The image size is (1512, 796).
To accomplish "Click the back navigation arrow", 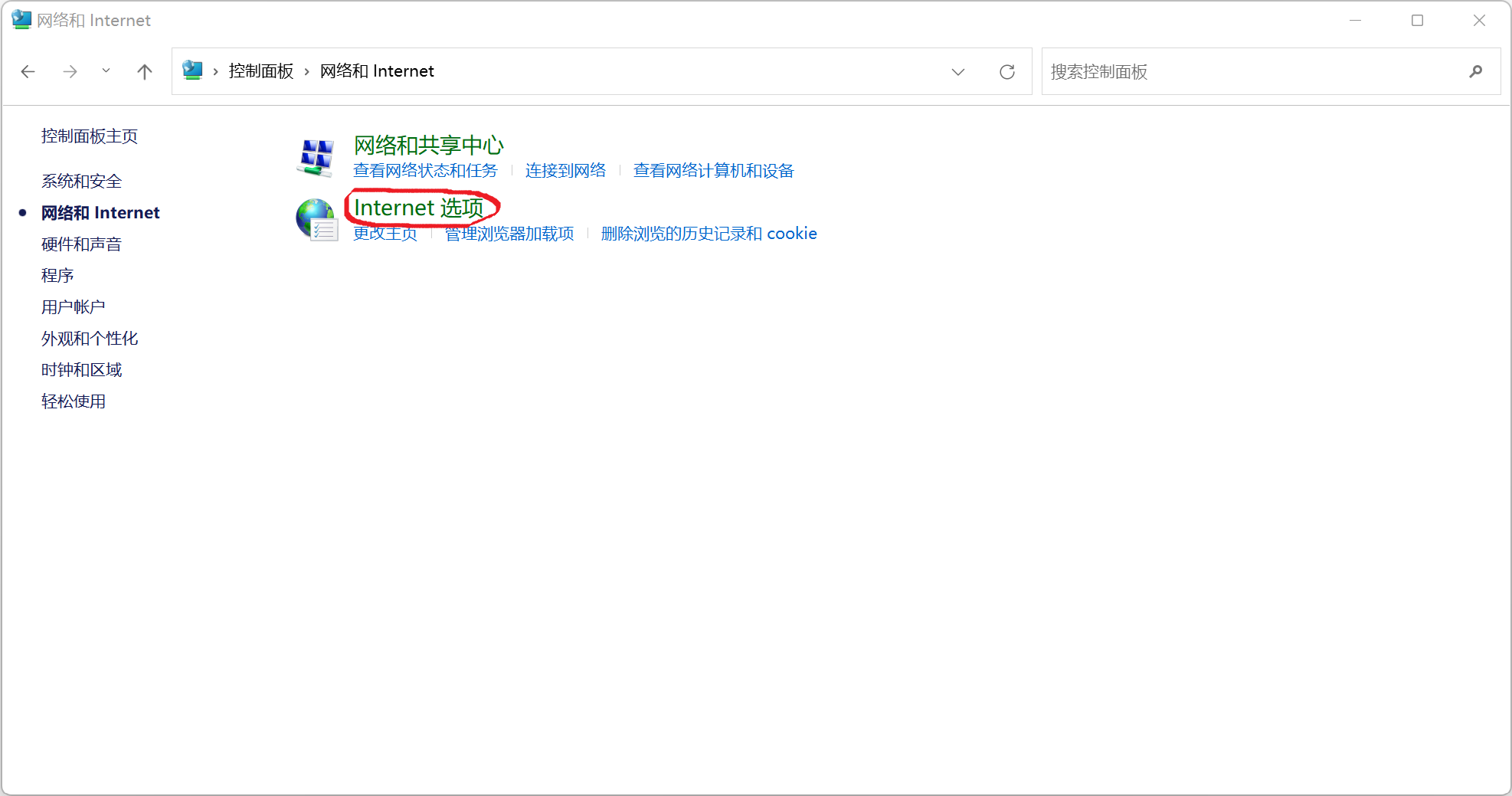I will [x=28, y=71].
